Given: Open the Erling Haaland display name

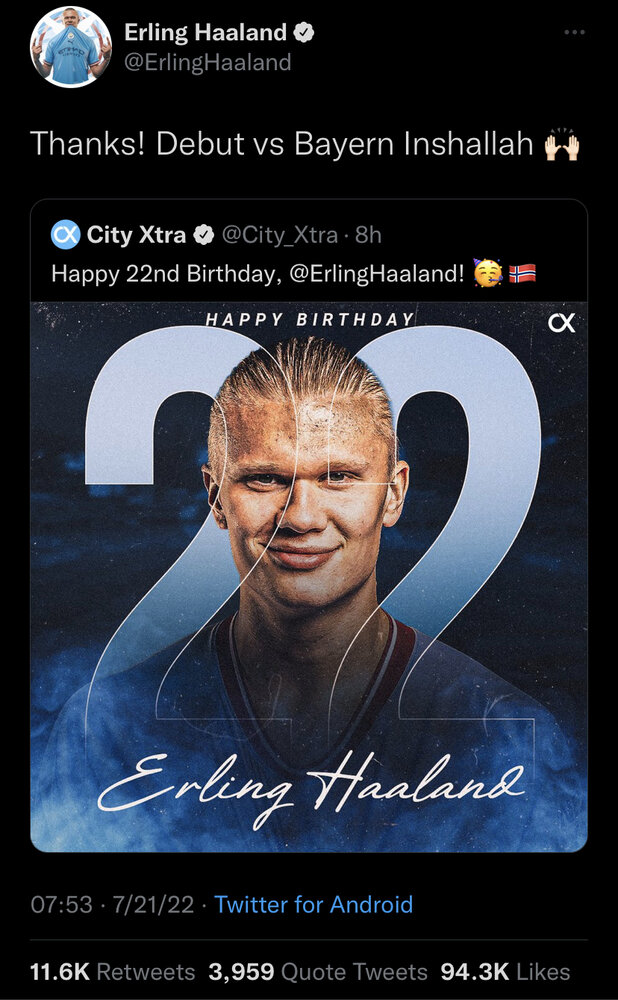Looking at the screenshot, I should (x=205, y=33).
